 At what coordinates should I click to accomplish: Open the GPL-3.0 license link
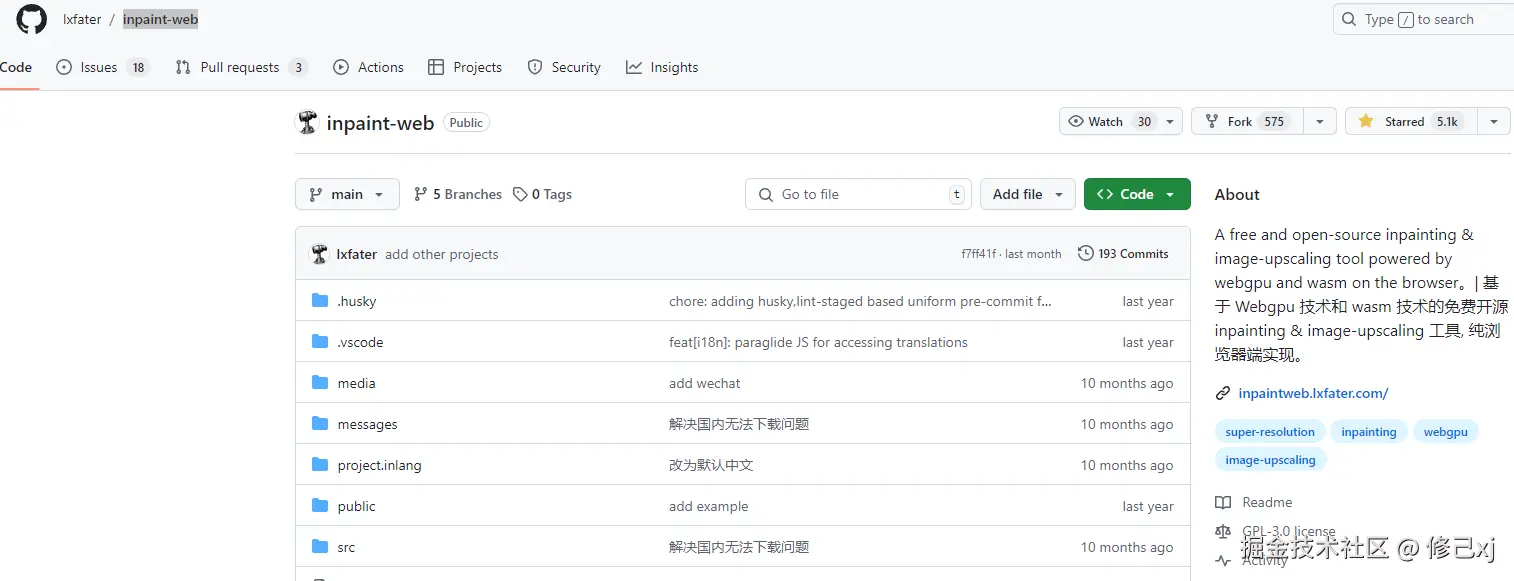pos(1276,531)
